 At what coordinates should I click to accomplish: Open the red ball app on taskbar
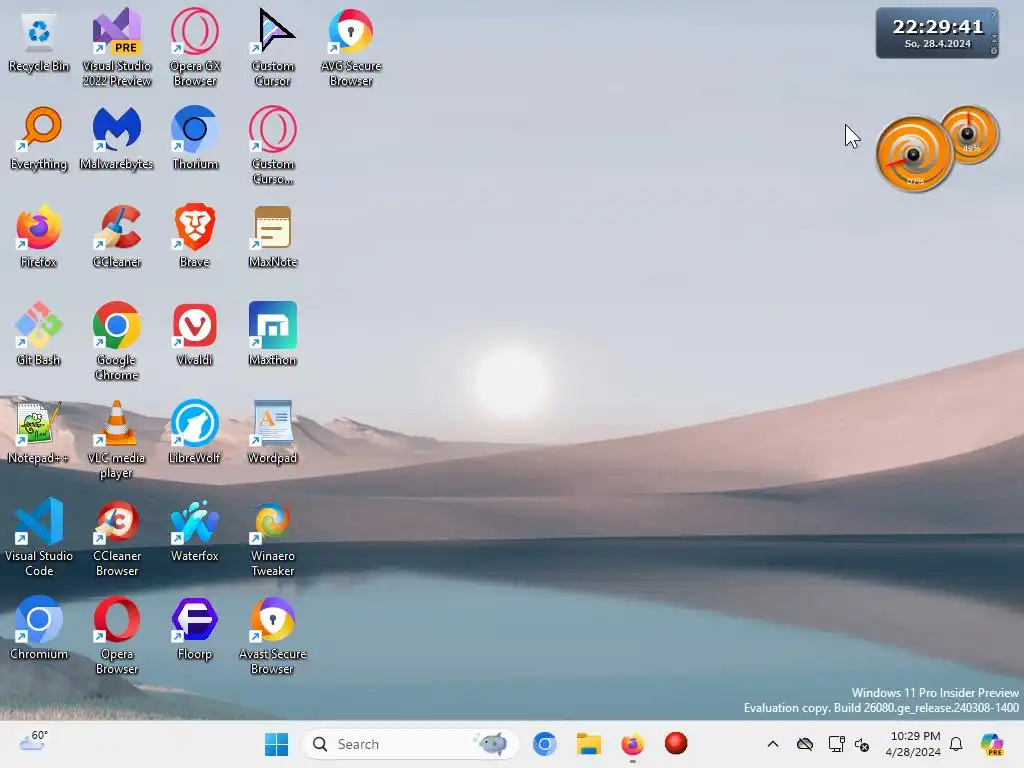[676, 743]
